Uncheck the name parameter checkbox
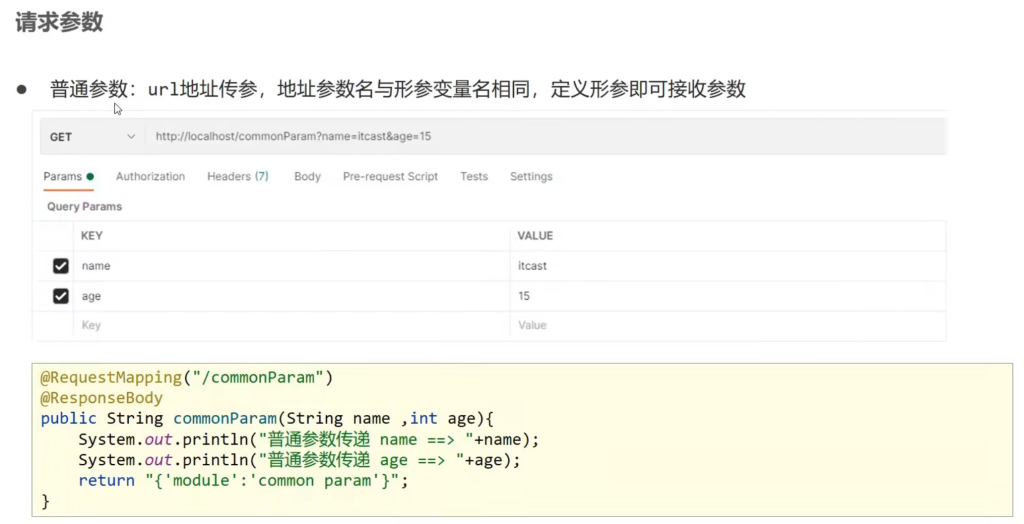 click(x=61, y=266)
